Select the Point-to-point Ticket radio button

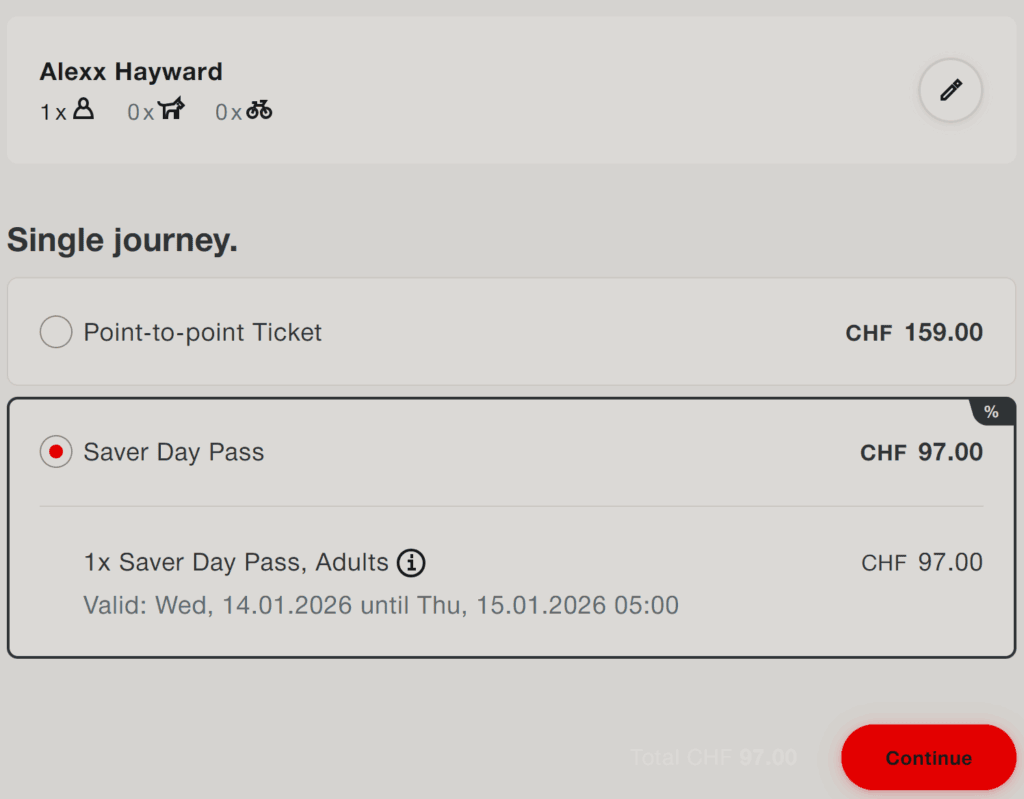[56, 332]
